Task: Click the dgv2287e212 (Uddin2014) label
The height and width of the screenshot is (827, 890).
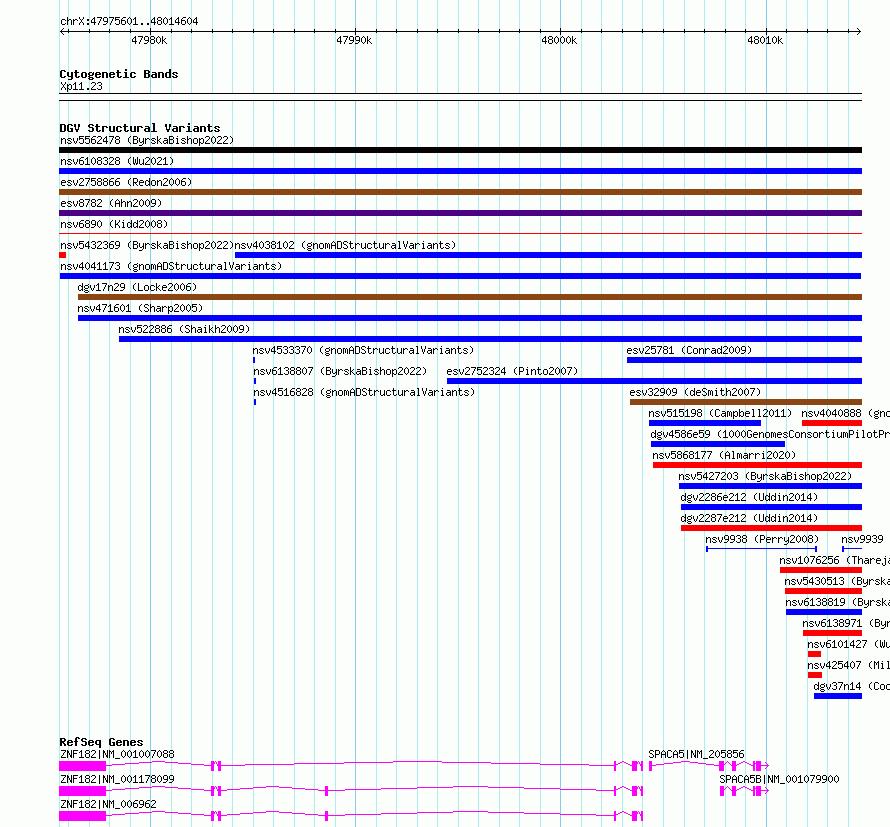Action: 749,518
